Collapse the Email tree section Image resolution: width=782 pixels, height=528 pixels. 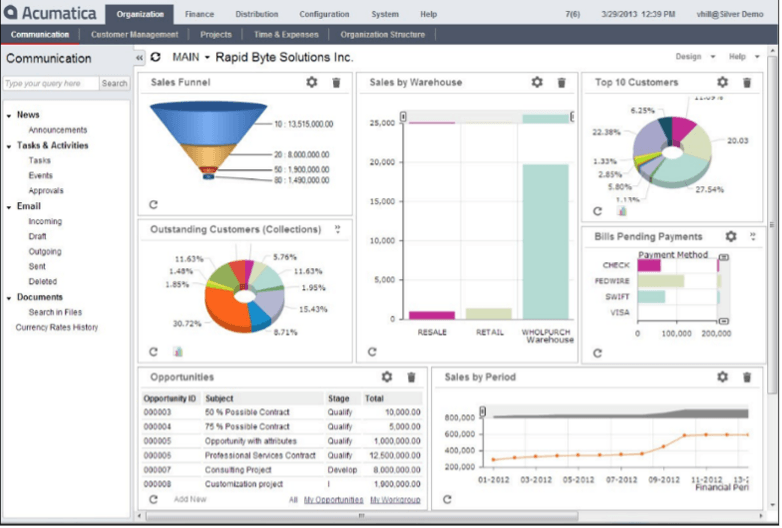pos(9,207)
